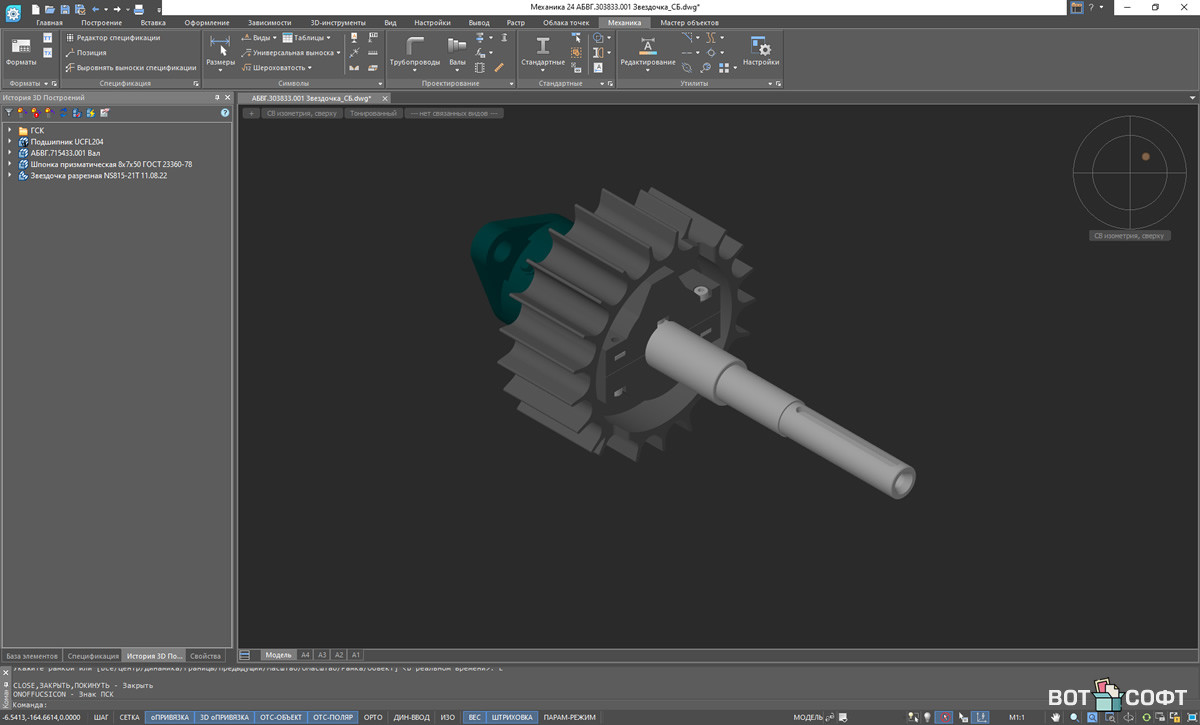Click the layout list icon before Модель tab
Screen dimensions: 1200x725
pos(245,655)
